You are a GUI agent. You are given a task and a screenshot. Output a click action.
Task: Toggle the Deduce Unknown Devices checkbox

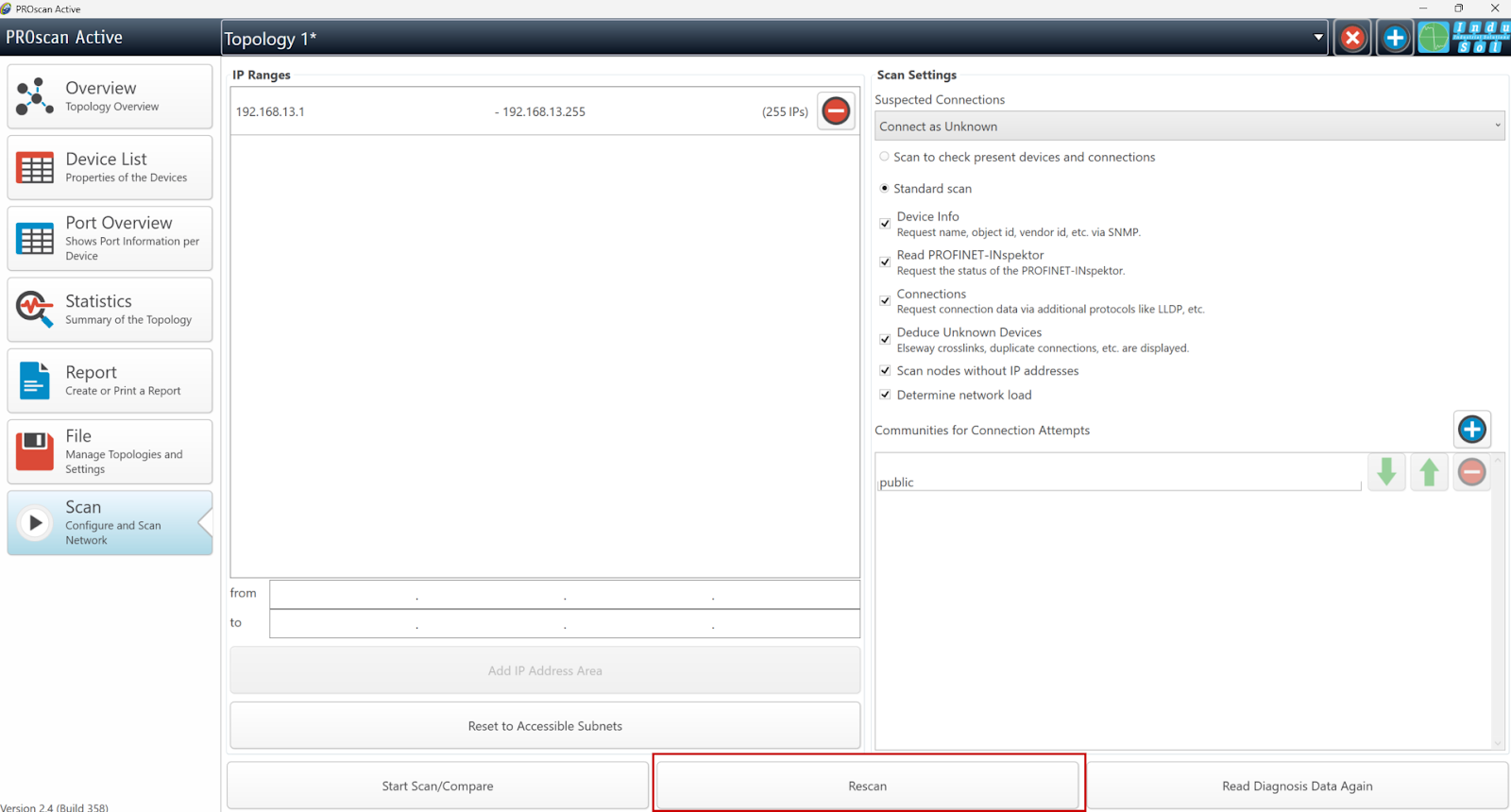tap(885, 339)
